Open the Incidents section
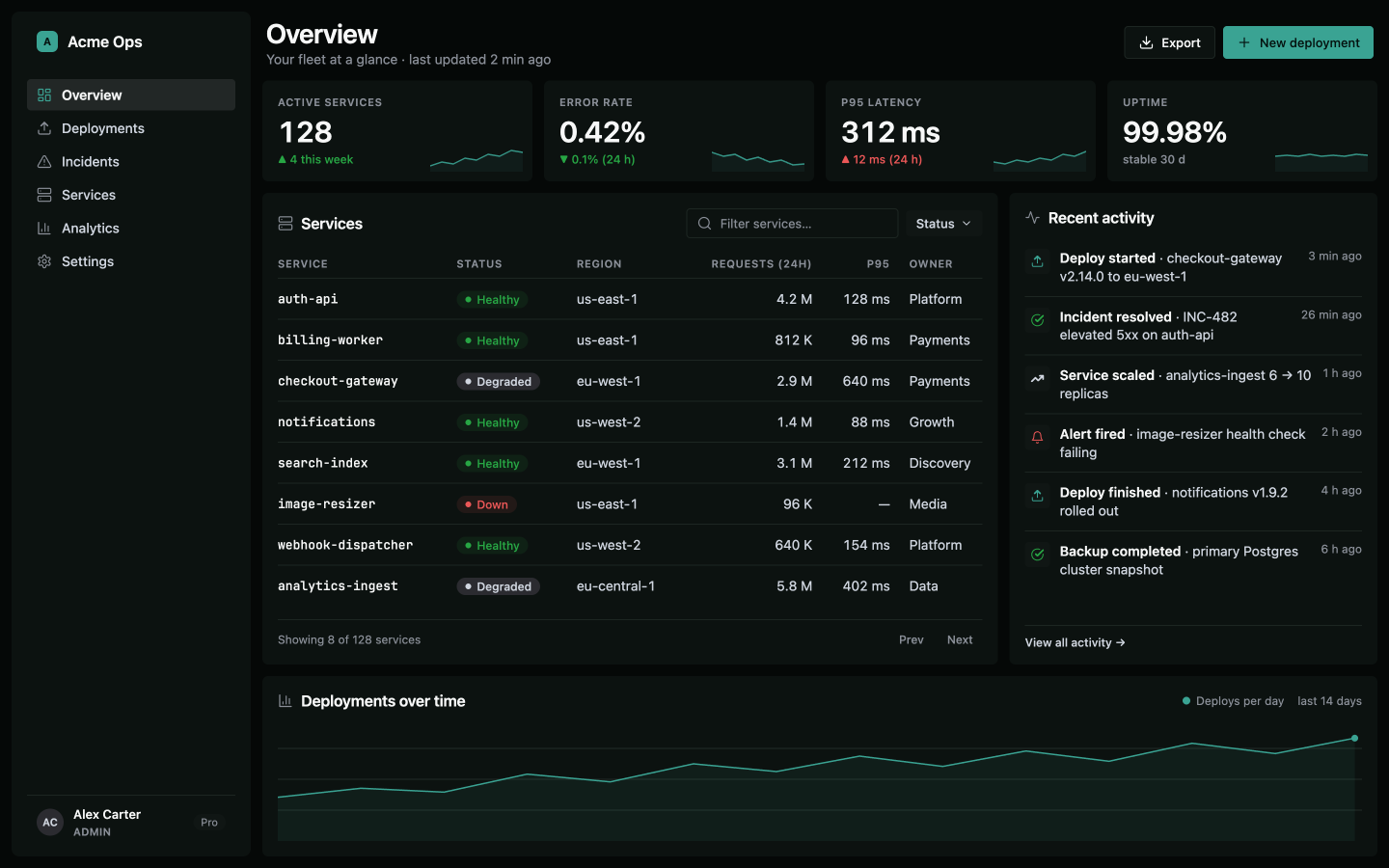The image size is (1389, 868). [x=131, y=162]
